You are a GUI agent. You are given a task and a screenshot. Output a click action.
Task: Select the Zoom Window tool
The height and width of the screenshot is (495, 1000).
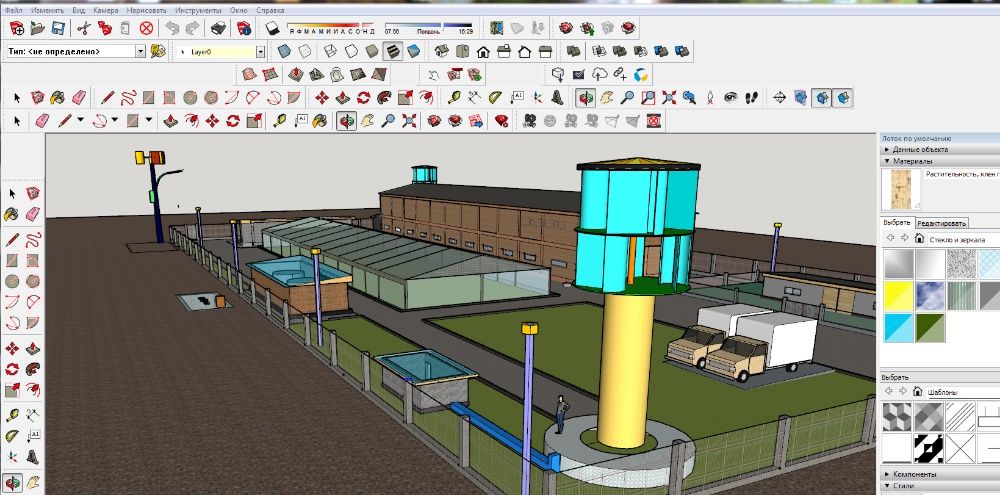pos(648,98)
